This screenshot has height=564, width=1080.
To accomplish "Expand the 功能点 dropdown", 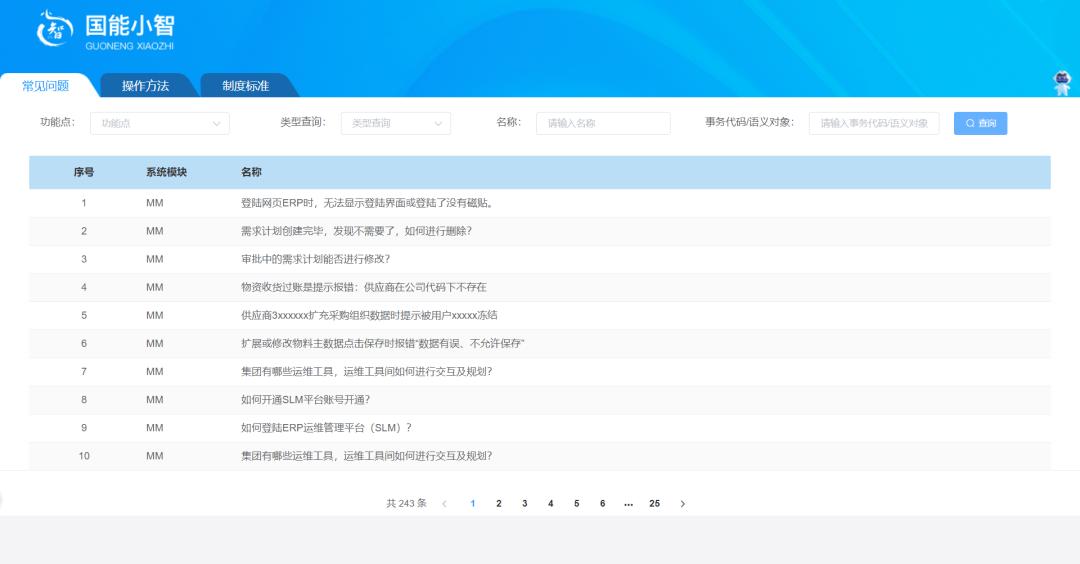I will (x=160, y=123).
